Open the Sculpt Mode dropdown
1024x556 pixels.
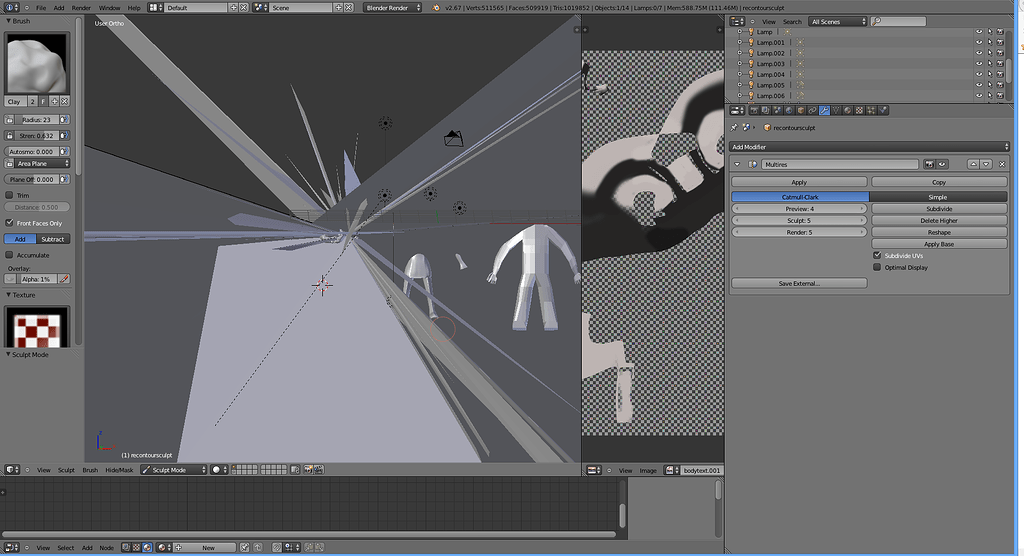point(174,470)
